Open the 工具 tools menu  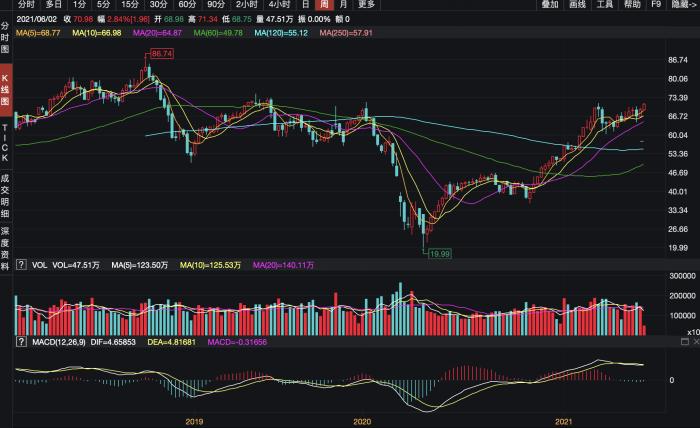[x=605, y=5]
